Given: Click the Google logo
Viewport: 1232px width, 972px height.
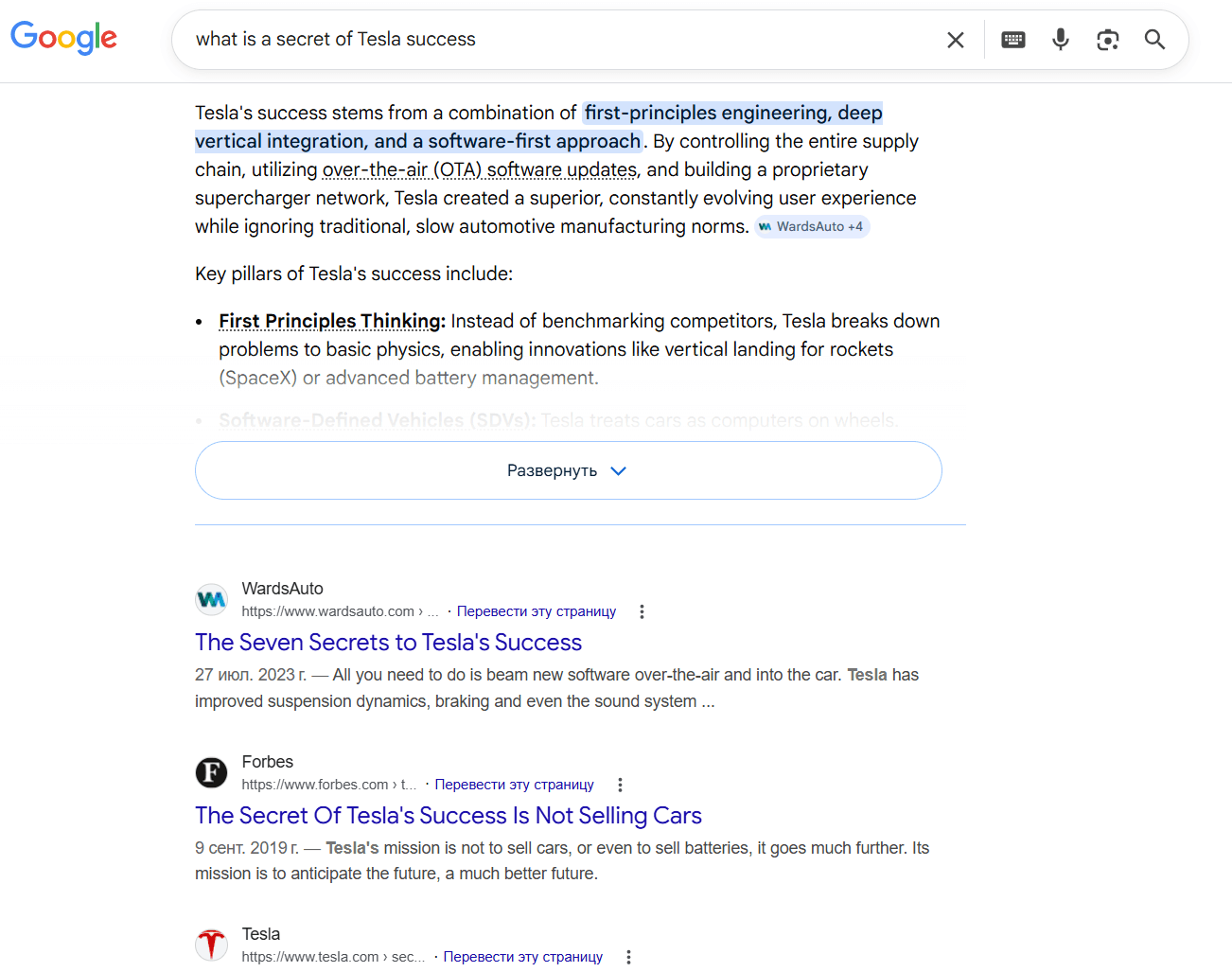Looking at the screenshot, I should 63,38.
